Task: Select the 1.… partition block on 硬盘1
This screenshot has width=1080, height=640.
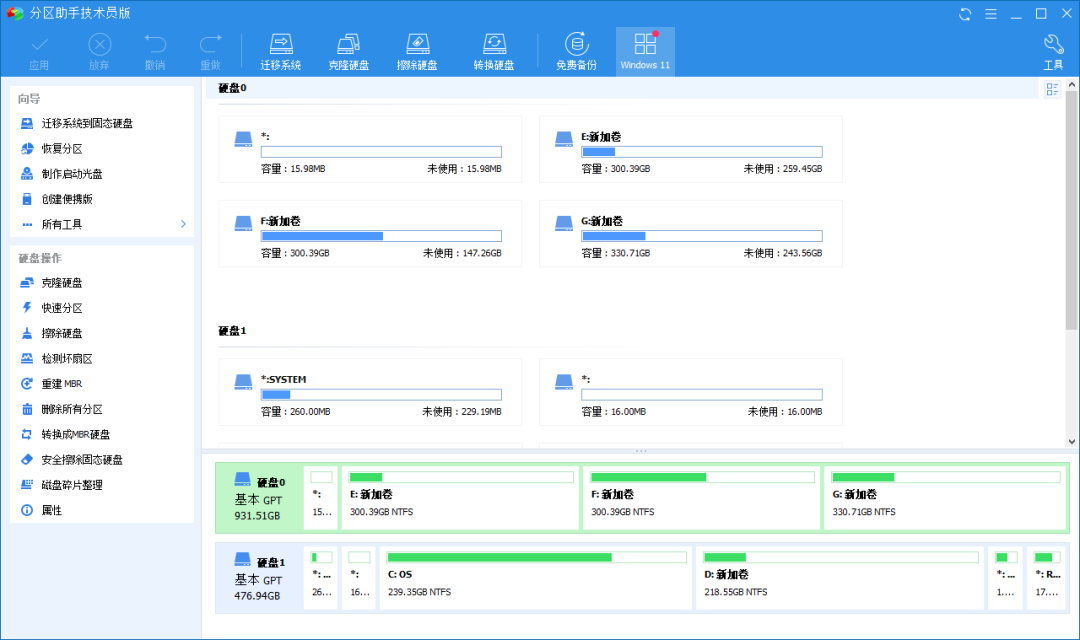Action: [x=1006, y=578]
